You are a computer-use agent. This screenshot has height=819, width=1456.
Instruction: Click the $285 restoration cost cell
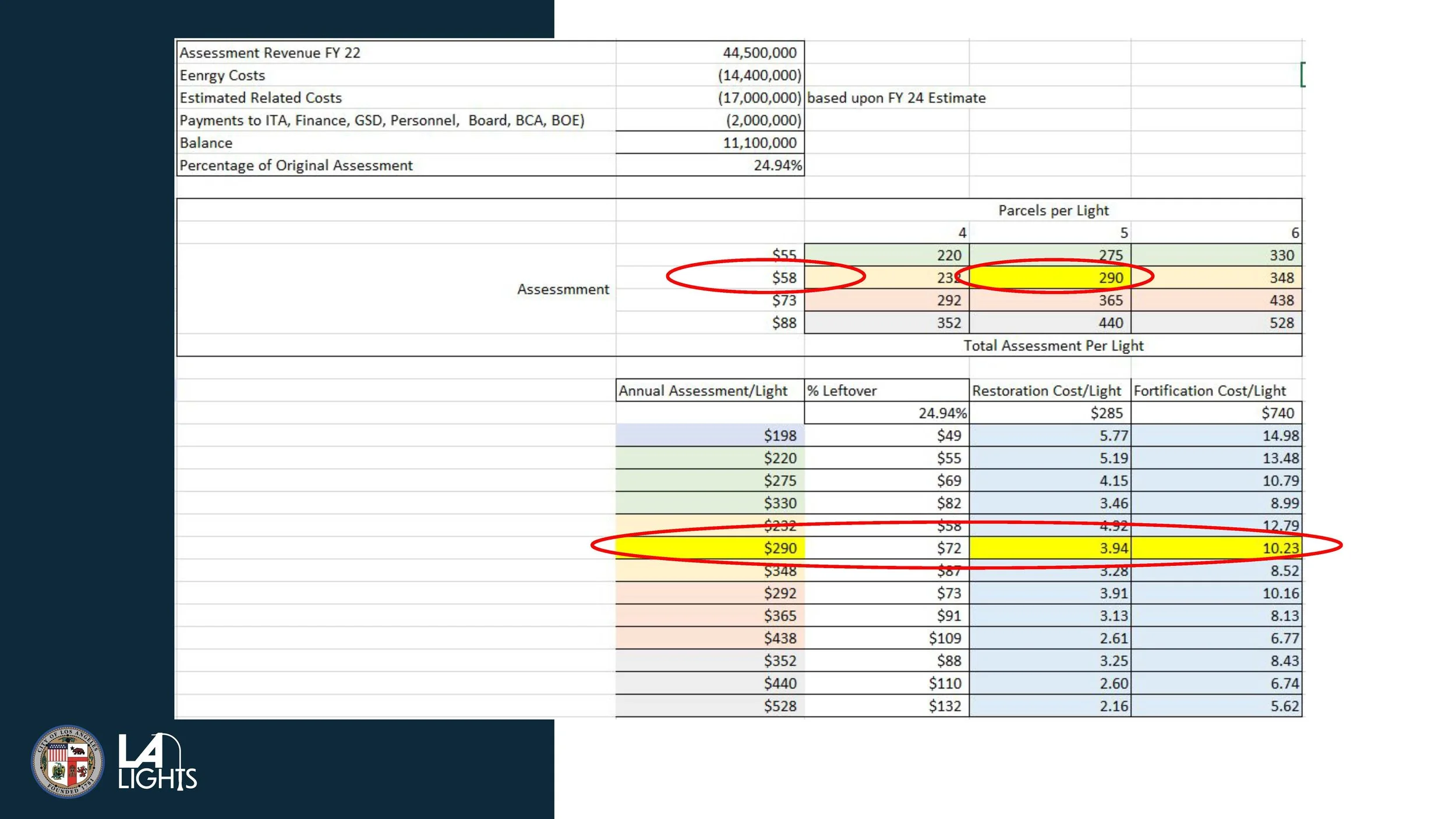(x=1050, y=413)
